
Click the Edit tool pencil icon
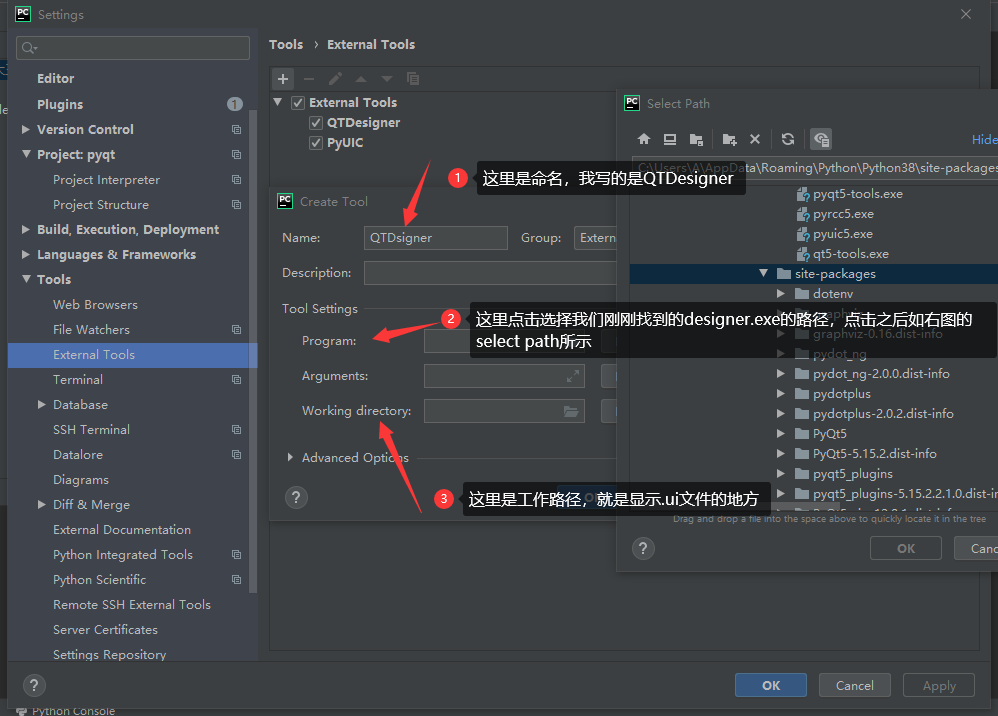click(x=335, y=79)
